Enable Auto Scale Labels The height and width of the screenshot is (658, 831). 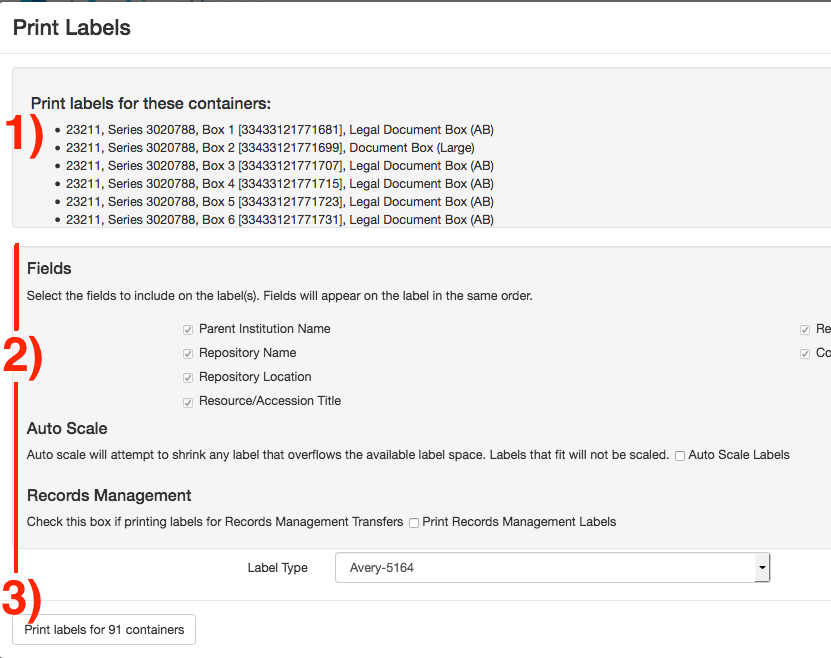pyautogui.click(x=680, y=456)
